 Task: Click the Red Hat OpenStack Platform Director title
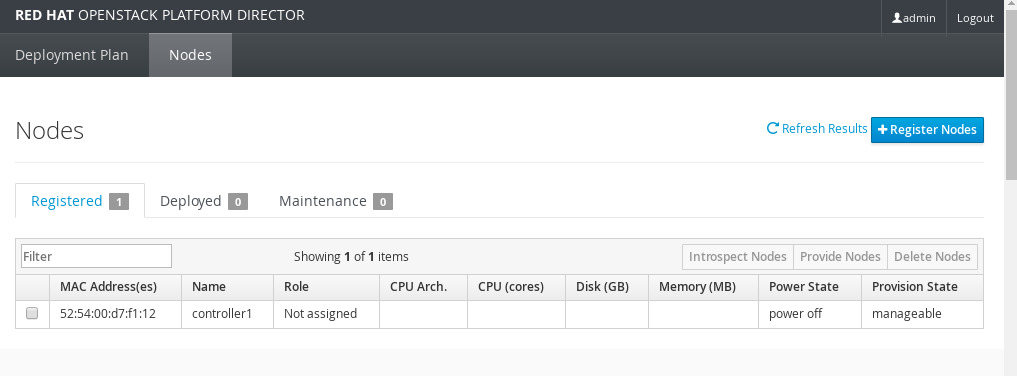tap(160, 15)
